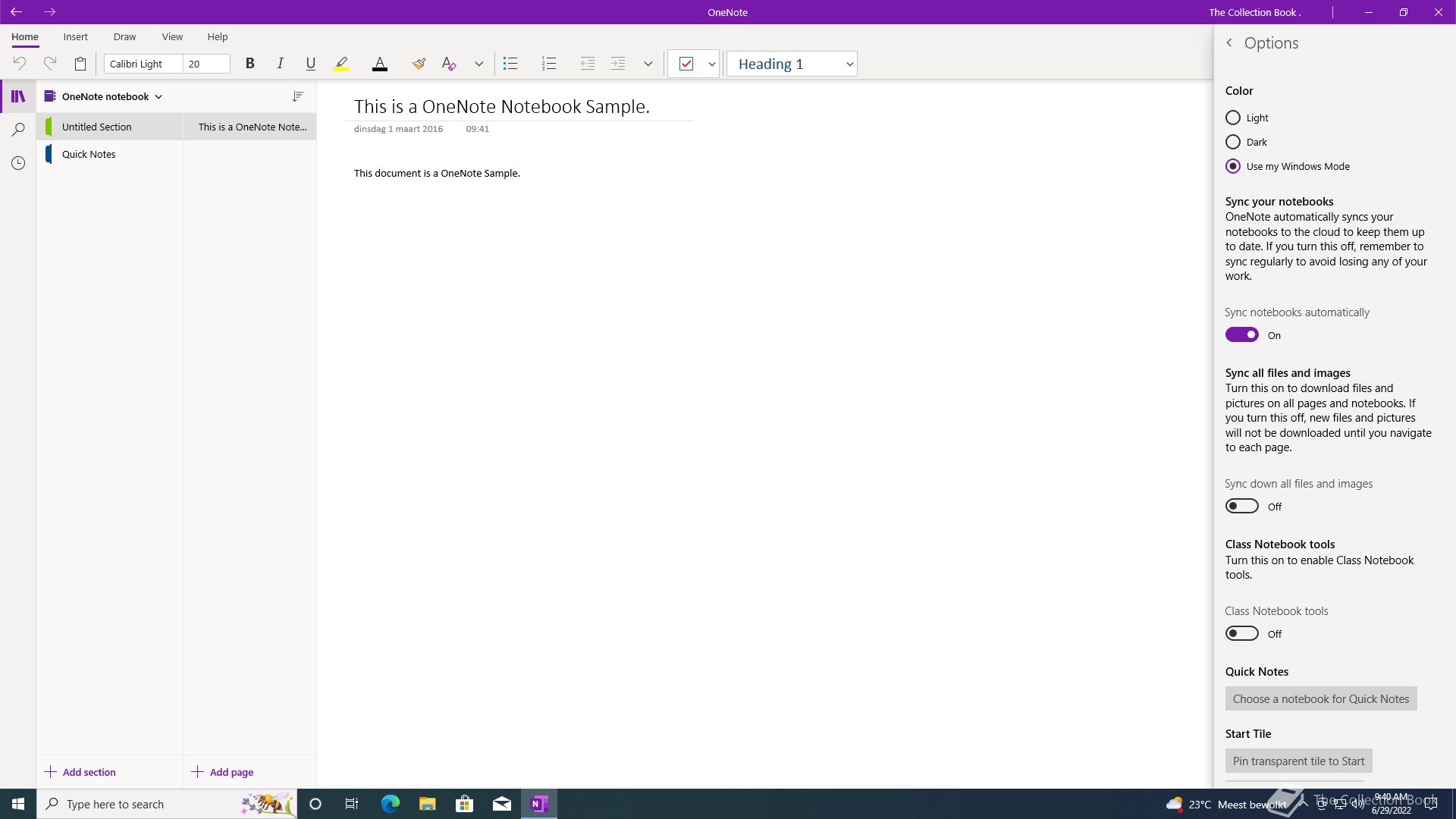Open the Insert tab

tap(76, 36)
